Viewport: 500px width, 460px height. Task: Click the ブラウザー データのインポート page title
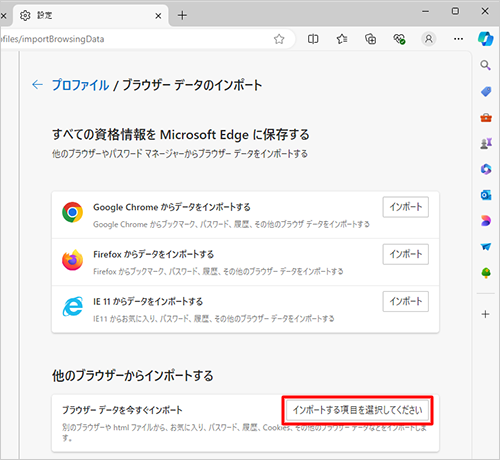192,85
